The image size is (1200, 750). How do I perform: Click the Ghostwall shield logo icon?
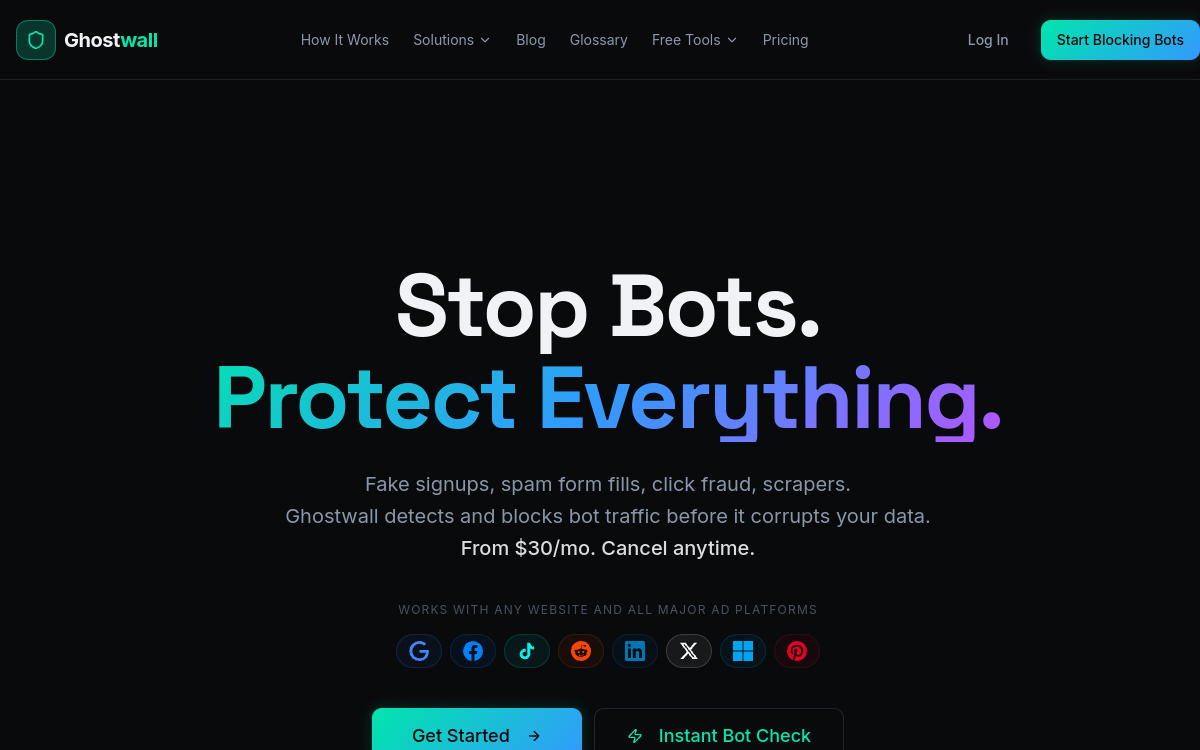point(36,40)
